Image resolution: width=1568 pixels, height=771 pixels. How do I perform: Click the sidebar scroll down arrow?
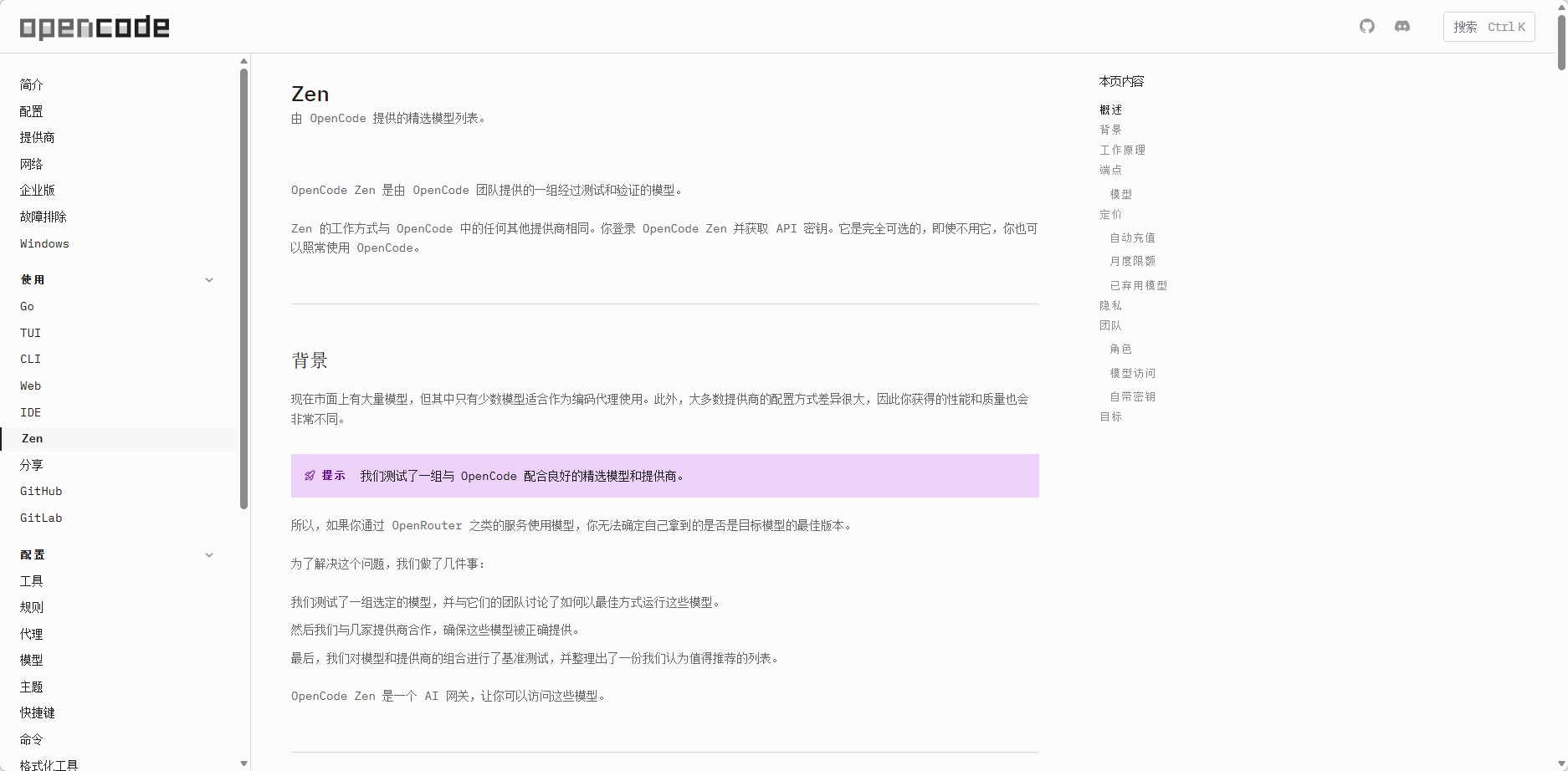coord(243,763)
